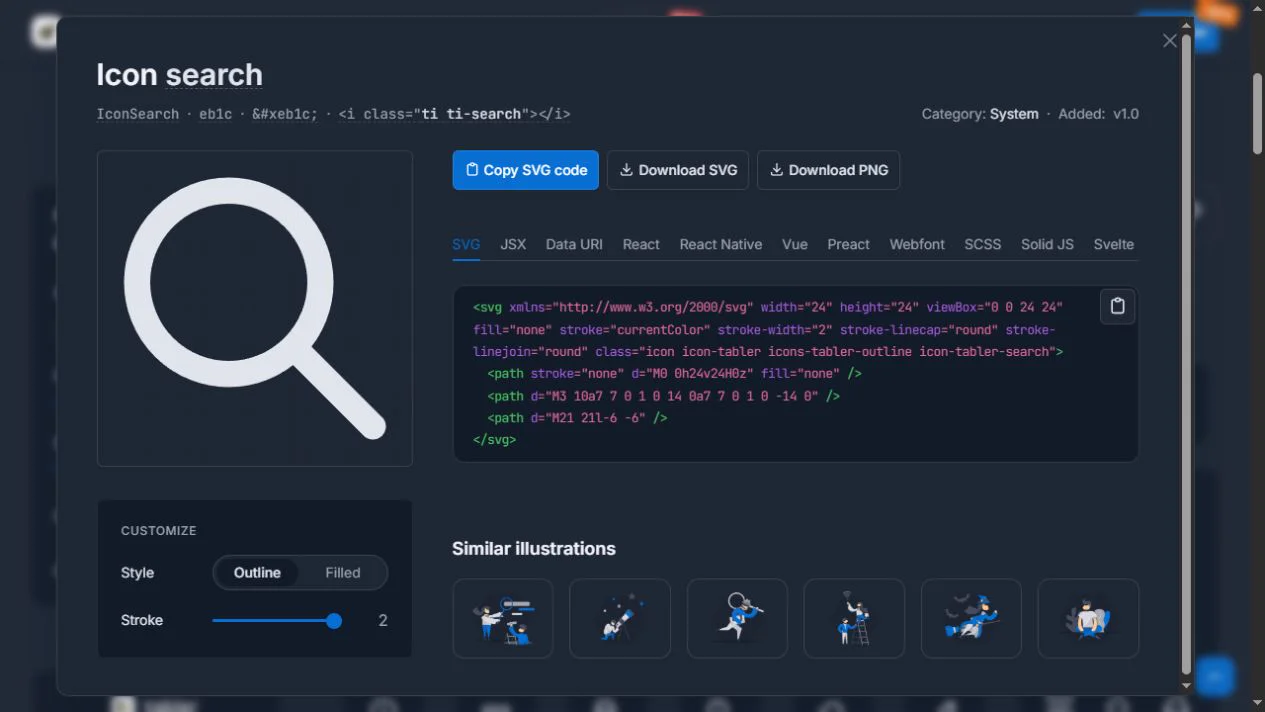Set style to Filled

[343, 573]
